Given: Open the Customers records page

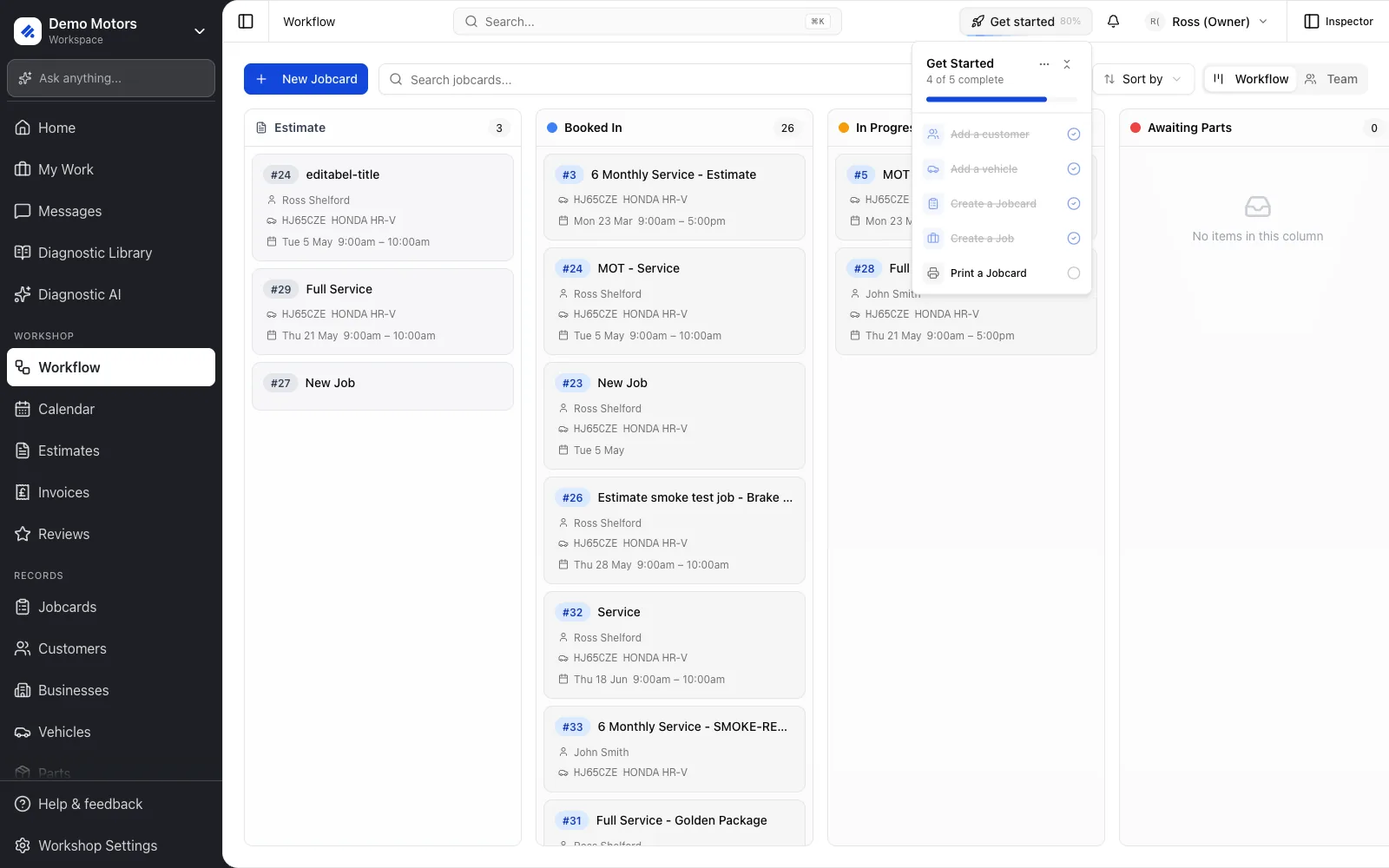Looking at the screenshot, I should tap(111, 648).
